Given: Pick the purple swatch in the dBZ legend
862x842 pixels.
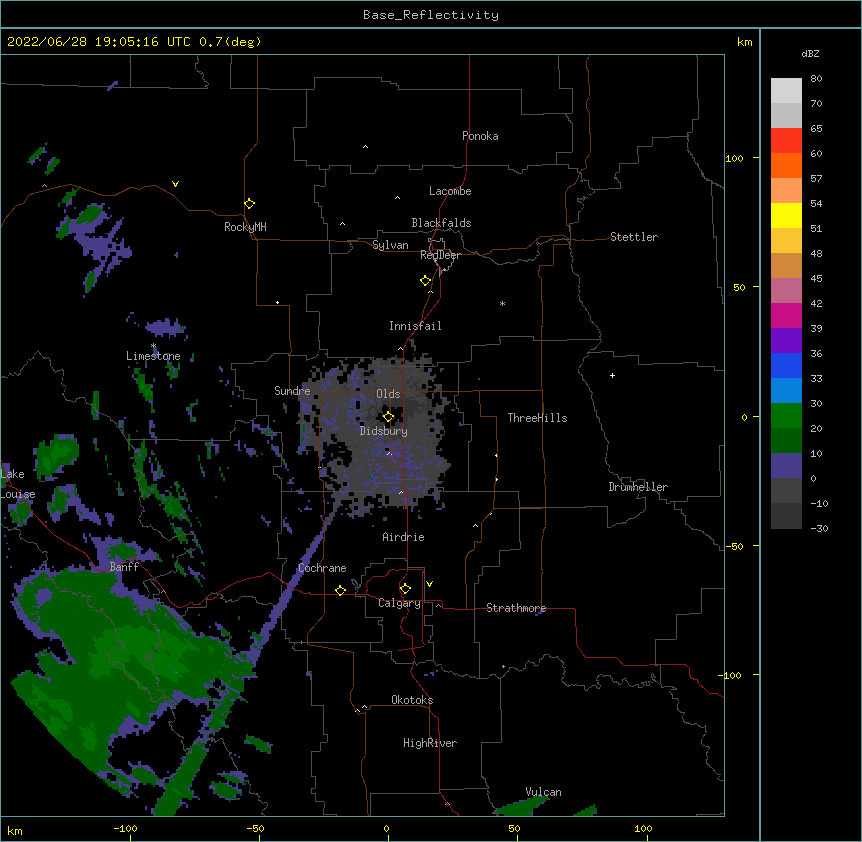Looking at the screenshot, I should 786,340.
